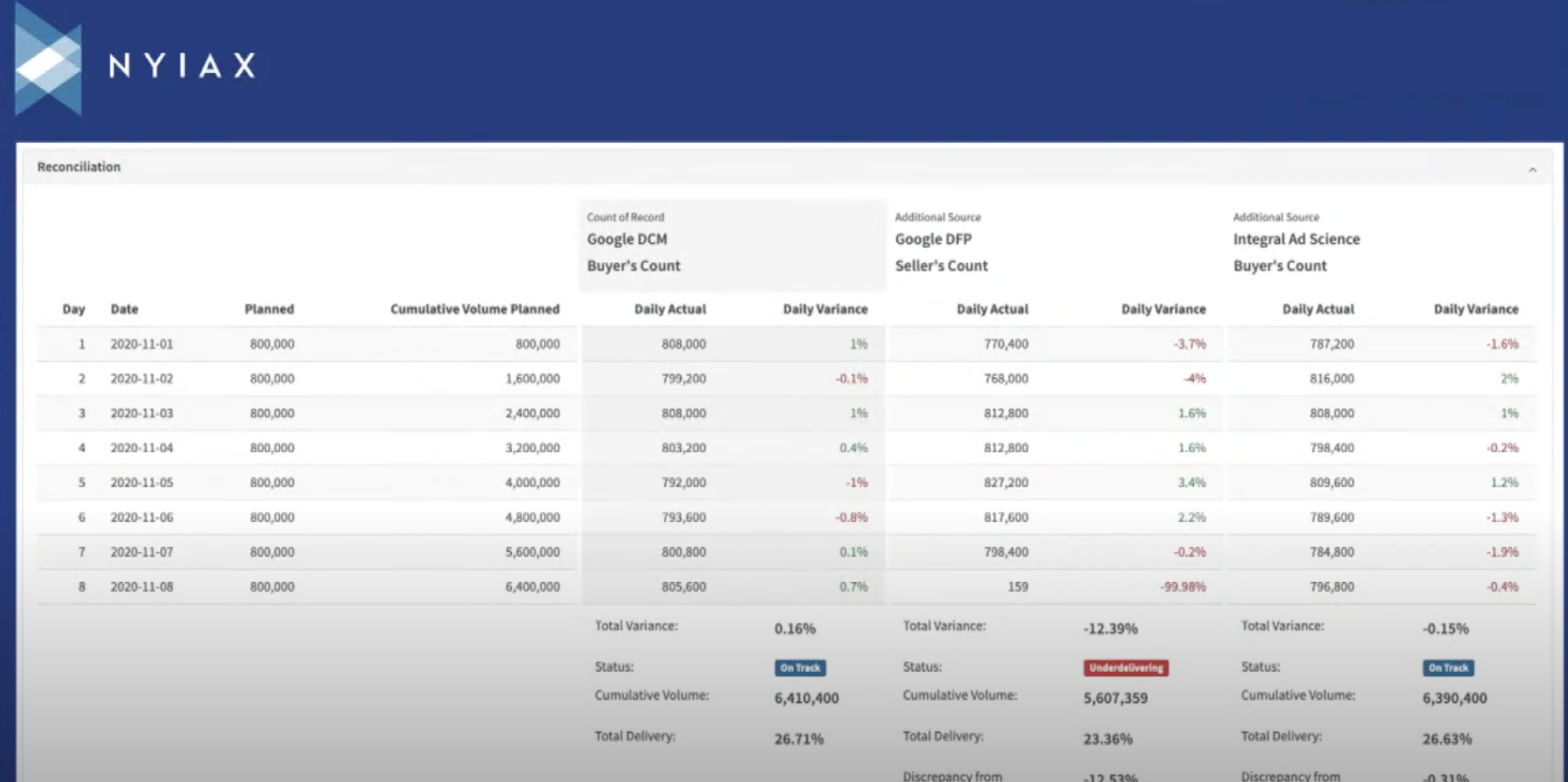Click Google DCM daily actual 800,800
1568x782 pixels.
(x=684, y=552)
